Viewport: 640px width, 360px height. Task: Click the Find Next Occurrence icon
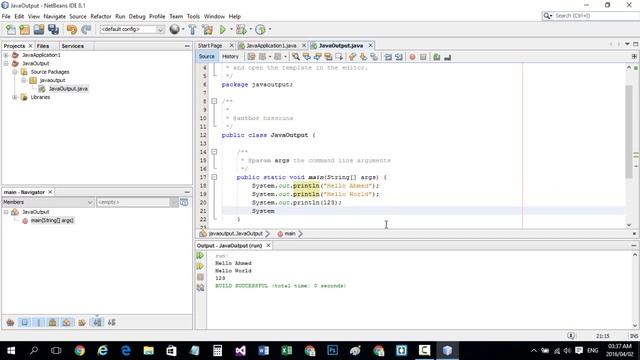(317, 57)
